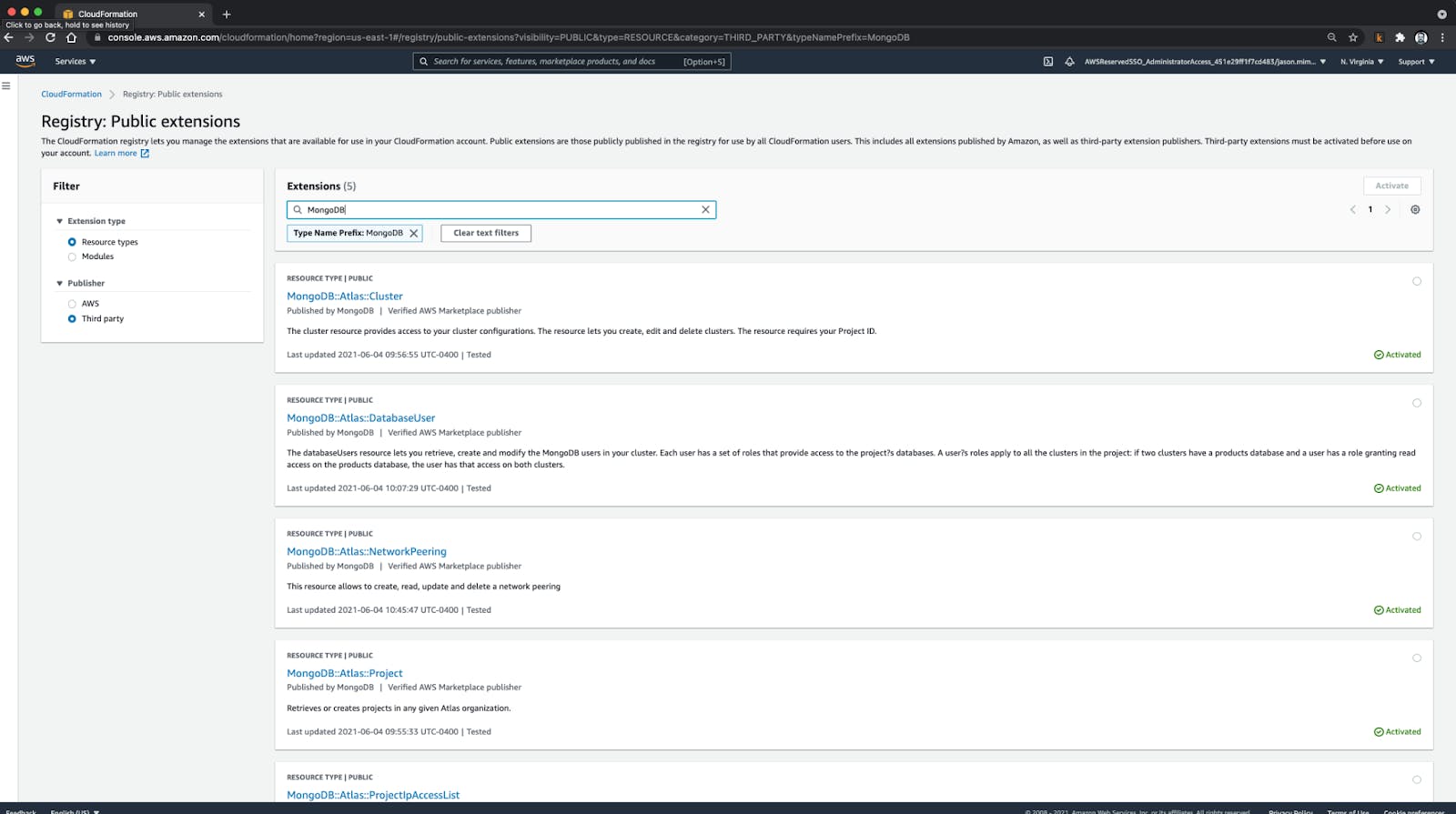This screenshot has height=814, width=1456.
Task: Click the AWS services search field
Action: (x=571, y=62)
